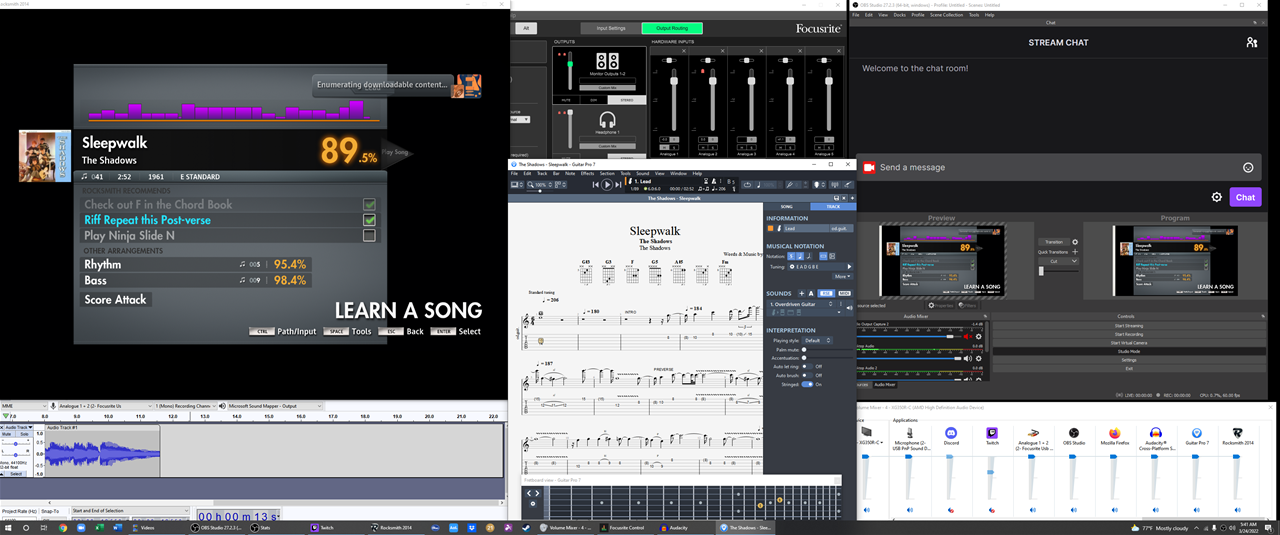Open Audacity recording device dropdown
This screenshot has width=1280, height=535.
(104, 406)
